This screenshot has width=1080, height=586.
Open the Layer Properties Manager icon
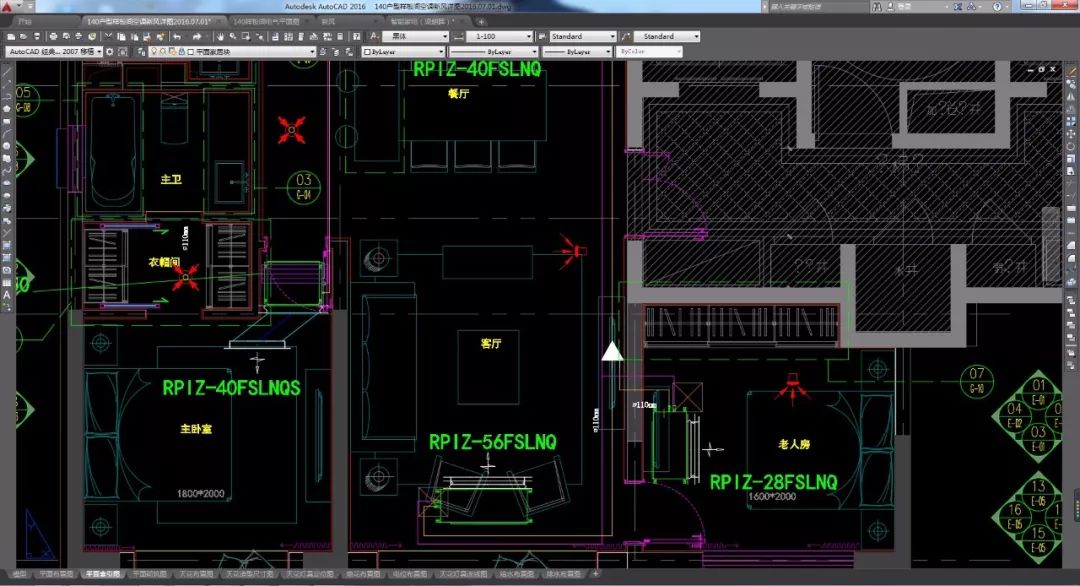pyautogui.click(x=141, y=52)
